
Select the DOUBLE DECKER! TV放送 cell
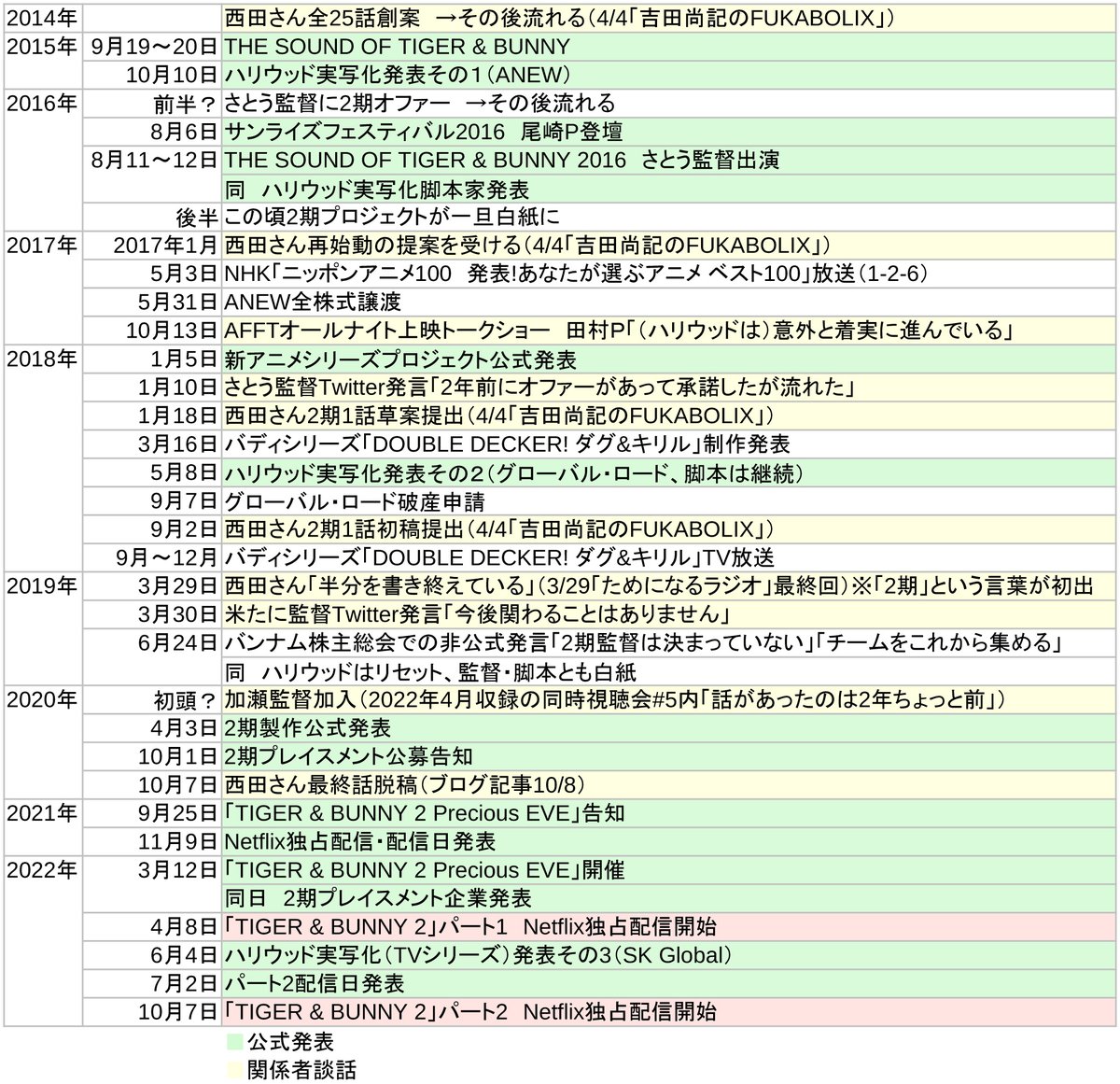669,558
